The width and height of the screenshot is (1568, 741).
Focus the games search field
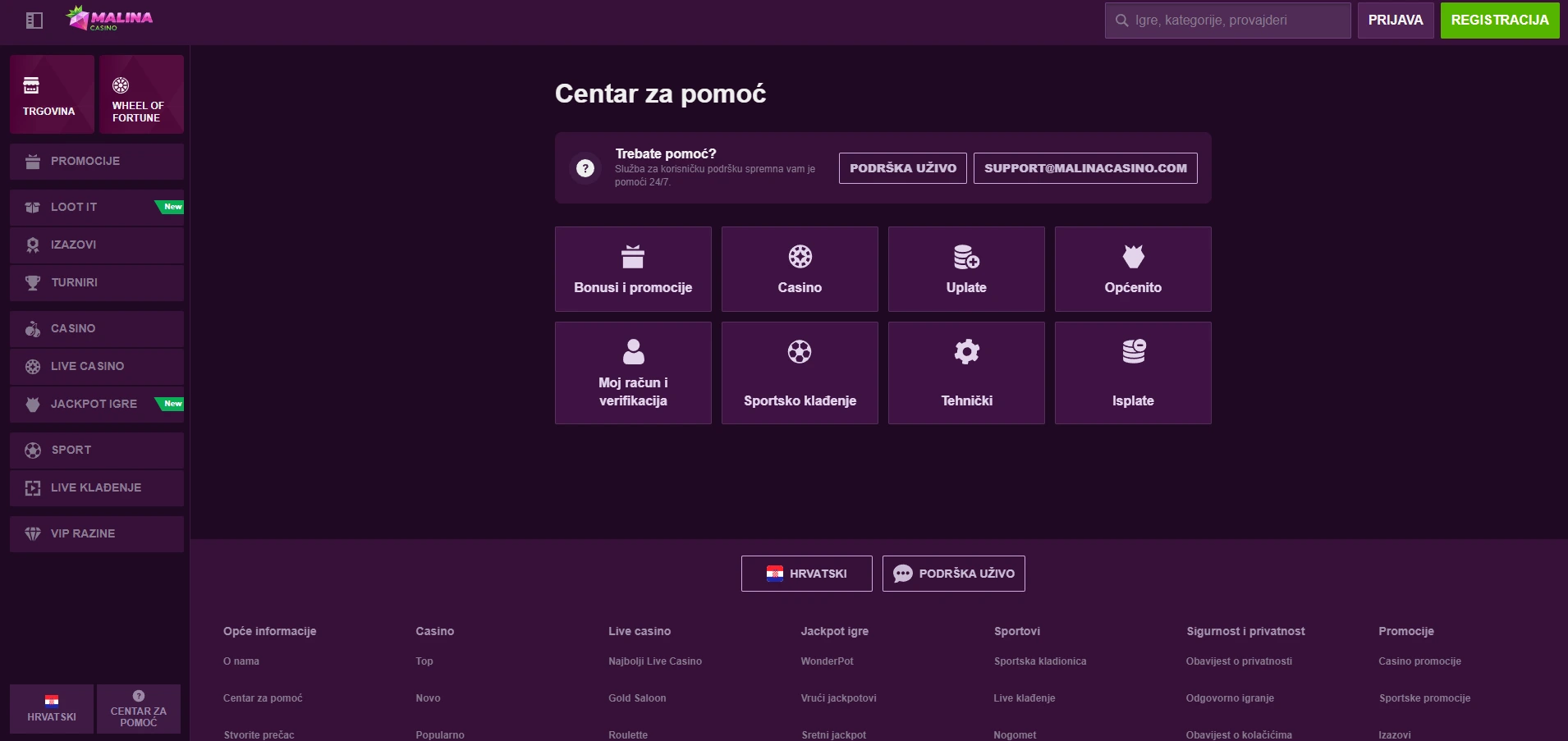click(x=1227, y=21)
